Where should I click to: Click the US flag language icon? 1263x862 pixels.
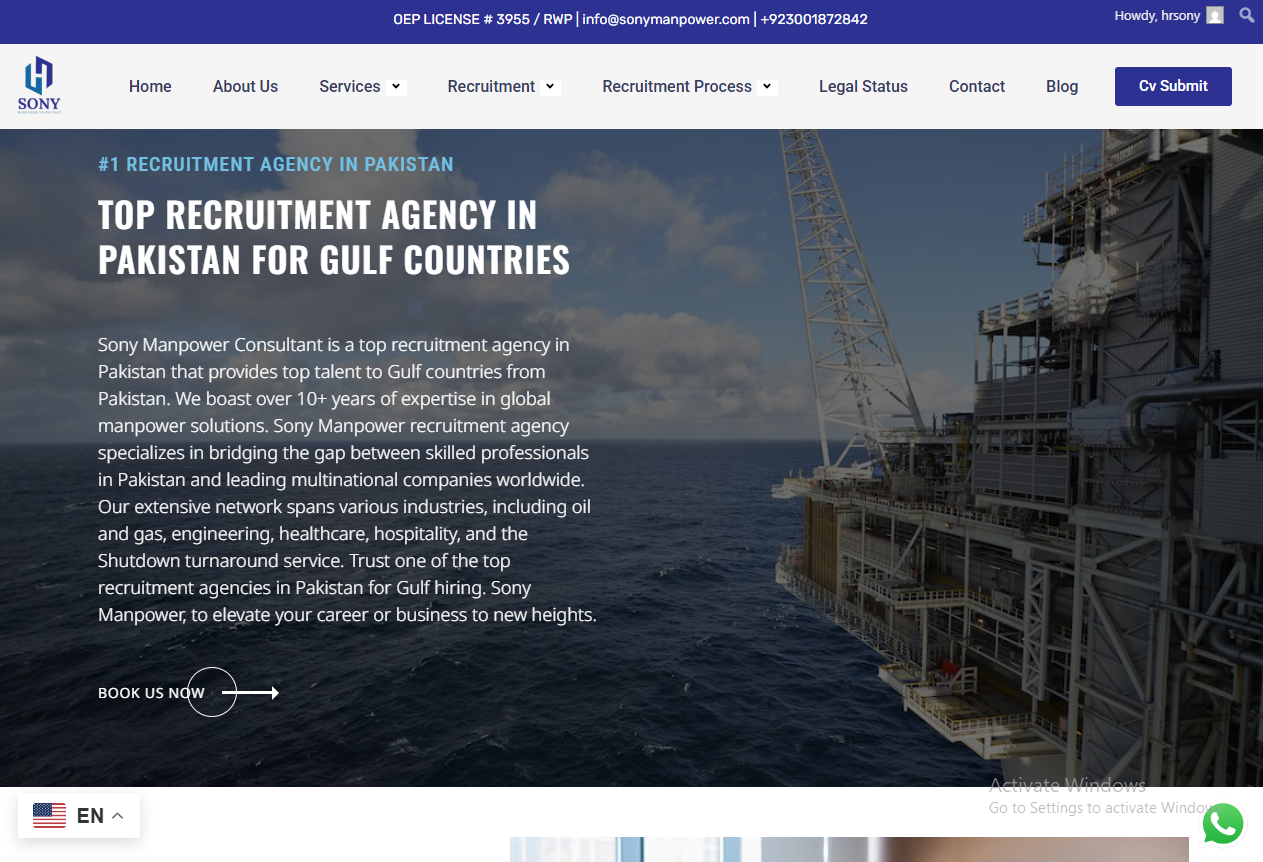pyautogui.click(x=49, y=816)
